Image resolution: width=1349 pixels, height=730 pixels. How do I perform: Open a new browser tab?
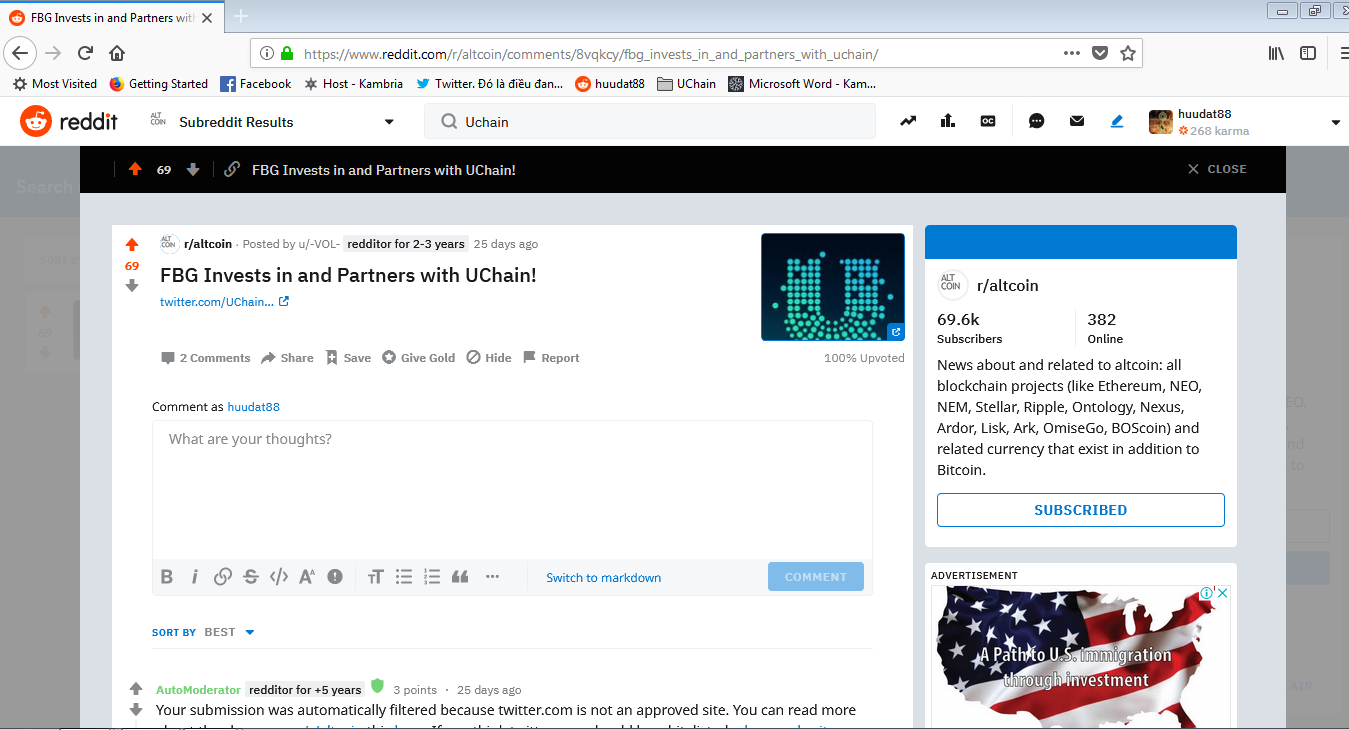[x=240, y=16]
